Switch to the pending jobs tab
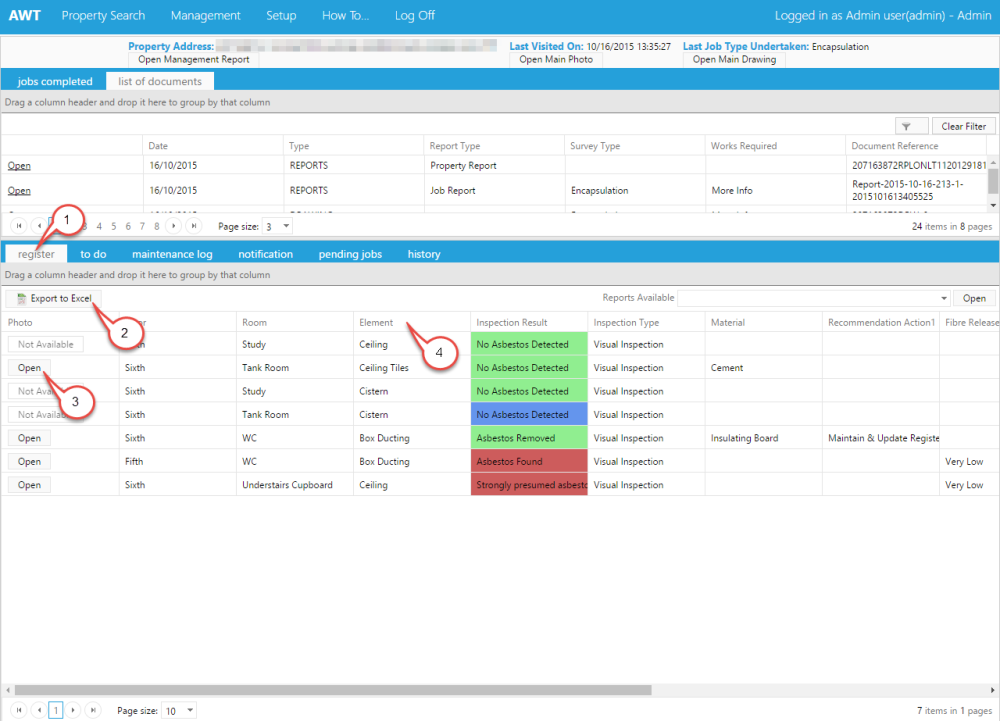1000x721 pixels. pos(350,254)
